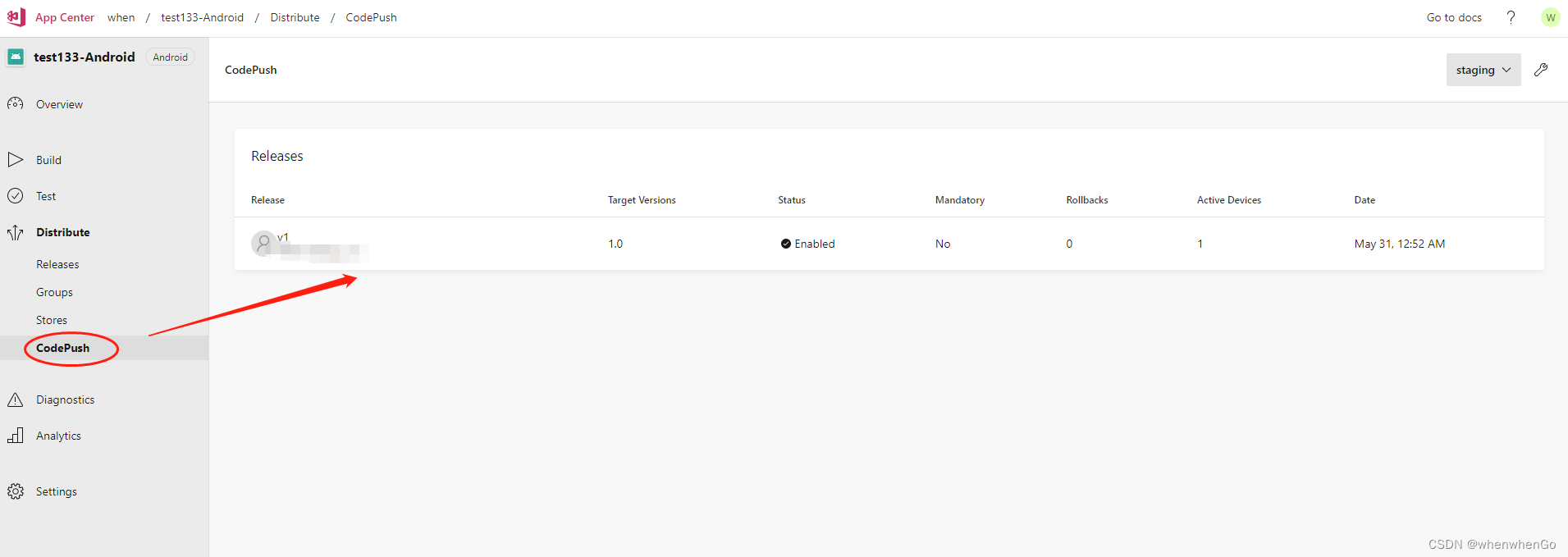
Task: Select the test133-Android app title
Action: [x=85, y=57]
